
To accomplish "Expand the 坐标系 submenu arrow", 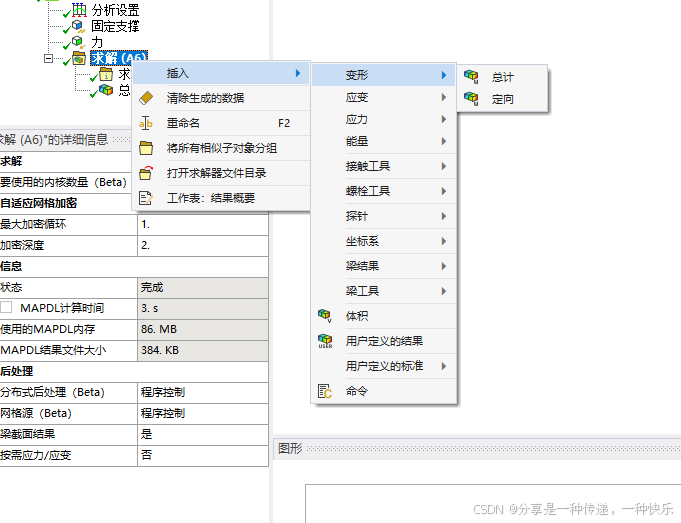I will (444, 241).
